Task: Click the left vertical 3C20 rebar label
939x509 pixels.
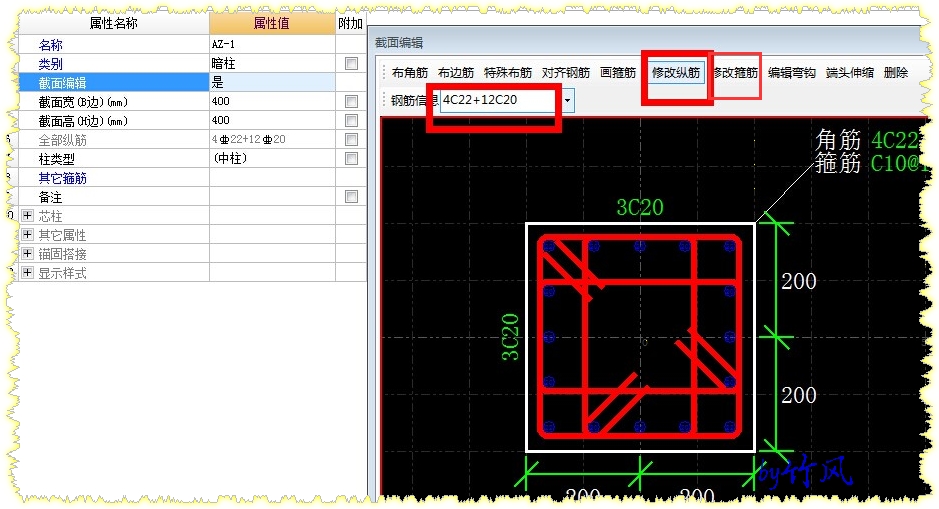Action: coord(510,337)
